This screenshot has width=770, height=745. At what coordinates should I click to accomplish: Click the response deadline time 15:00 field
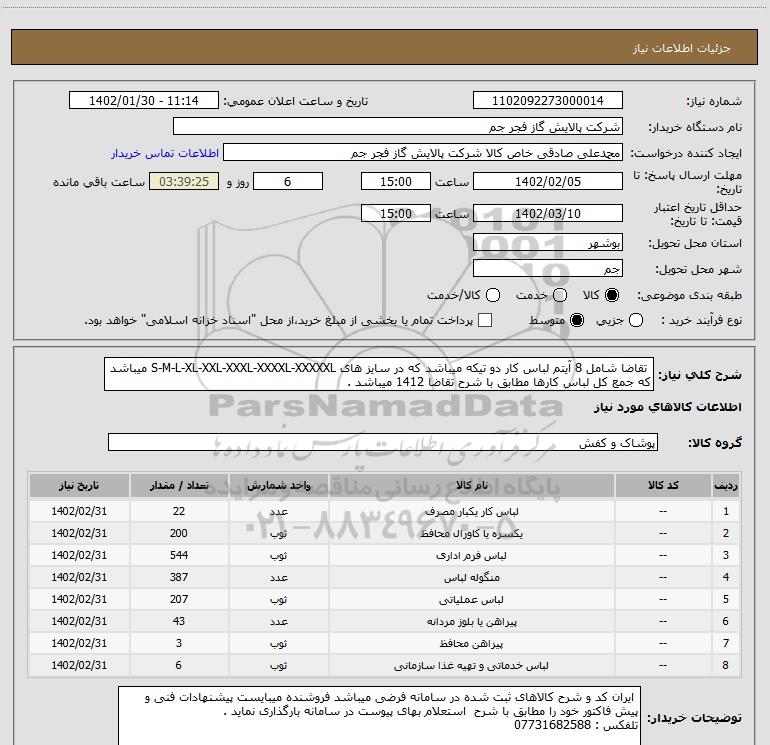pyautogui.click(x=396, y=181)
